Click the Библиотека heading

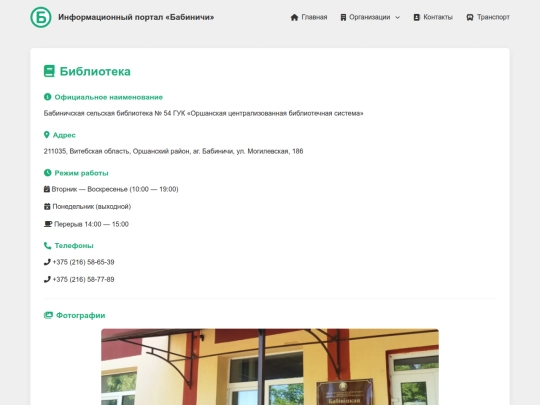pos(95,71)
